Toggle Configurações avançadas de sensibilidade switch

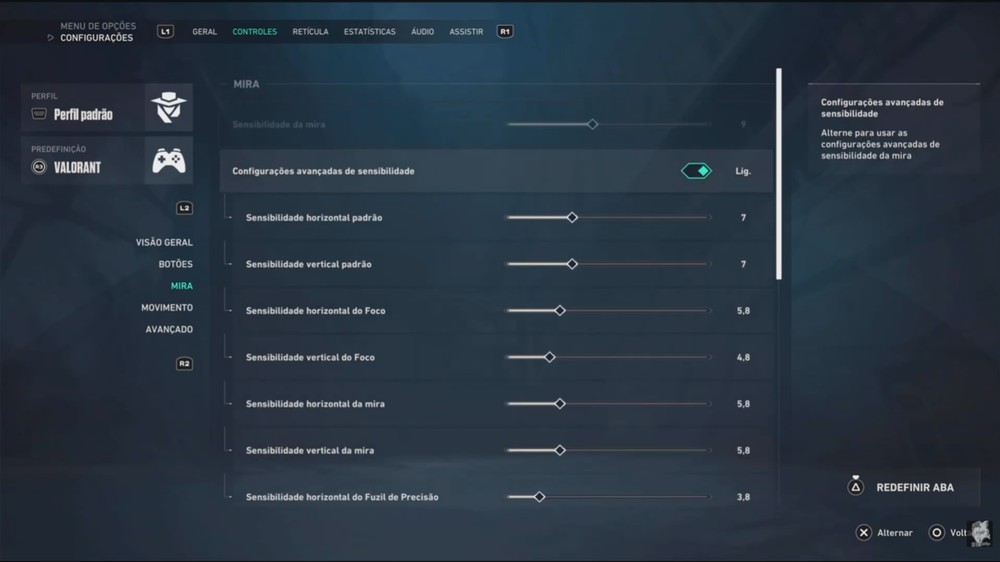click(x=696, y=171)
